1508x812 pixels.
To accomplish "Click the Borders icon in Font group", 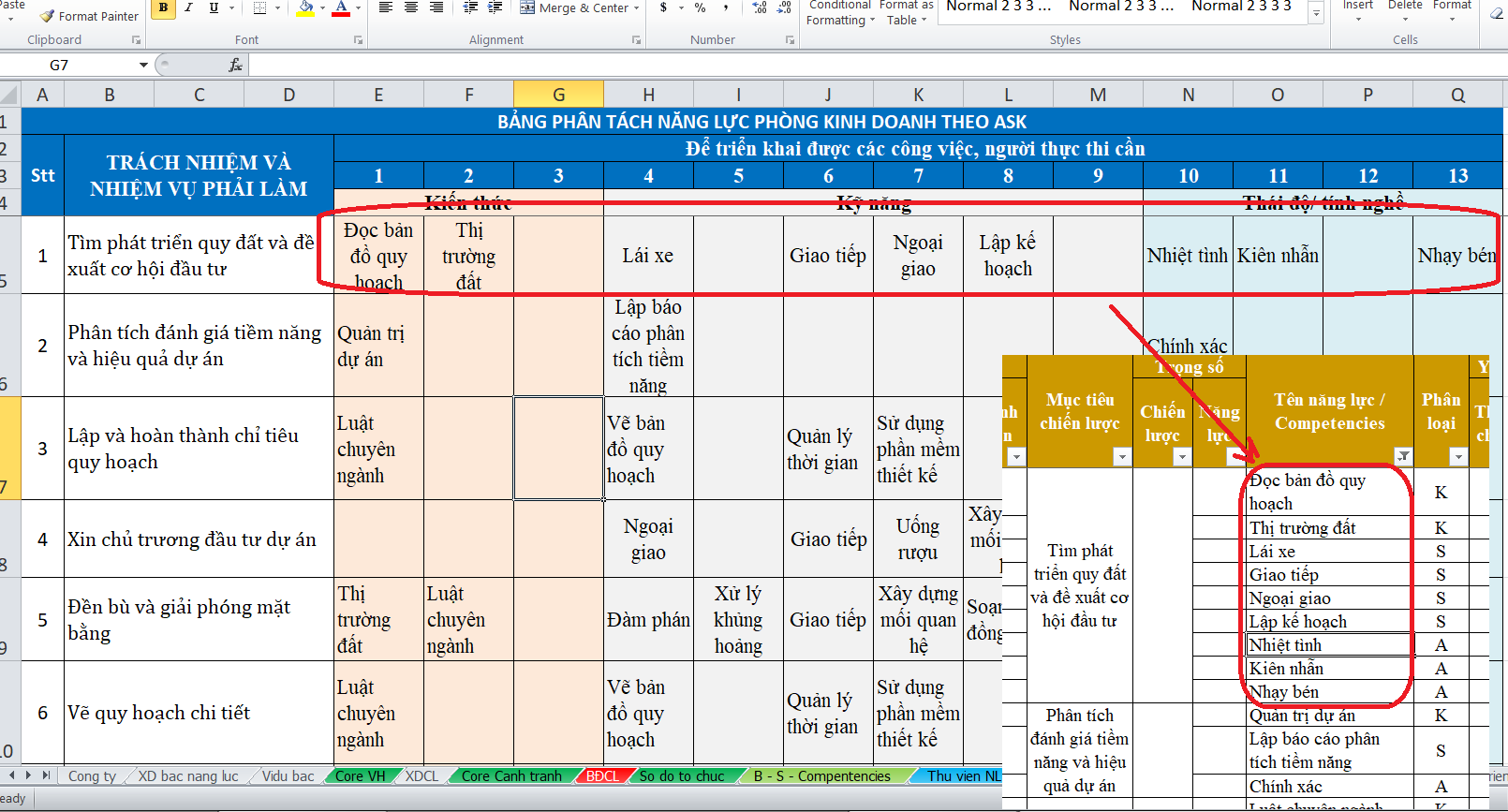I will pyautogui.click(x=259, y=8).
